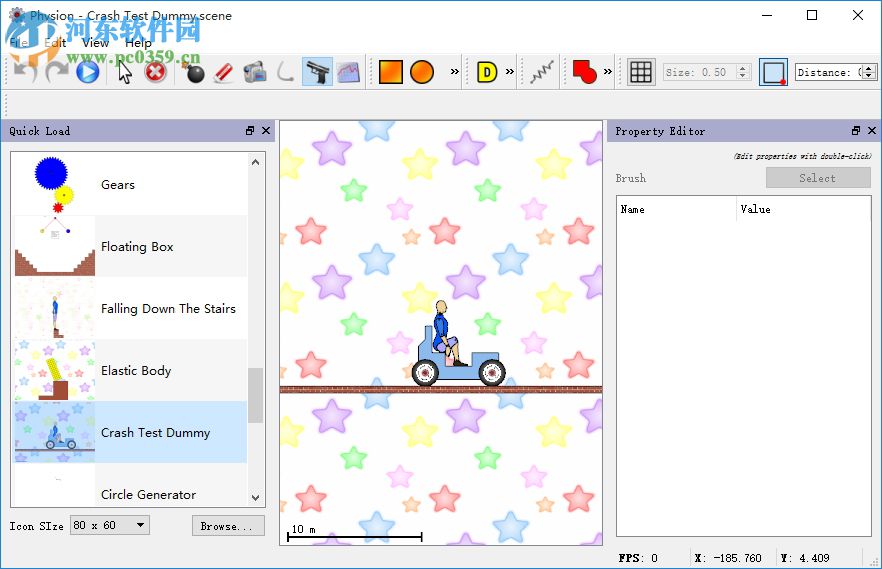Click the Select brush button
Image resolution: width=882 pixels, height=569 pixels.
click(x=818, y=178)
